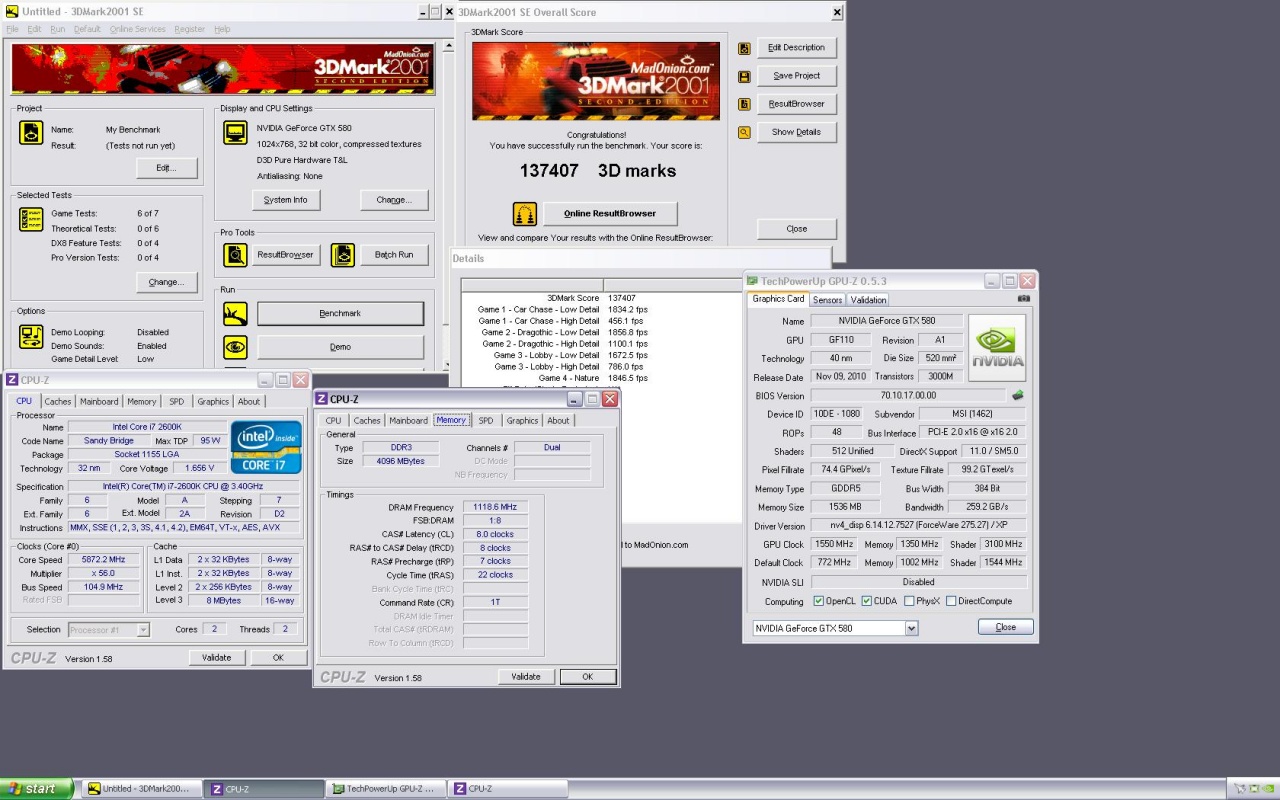
Task: Open the SPD tab in the CPU-Z memory window
Action: pyautogui.click(x=485, y=420)
